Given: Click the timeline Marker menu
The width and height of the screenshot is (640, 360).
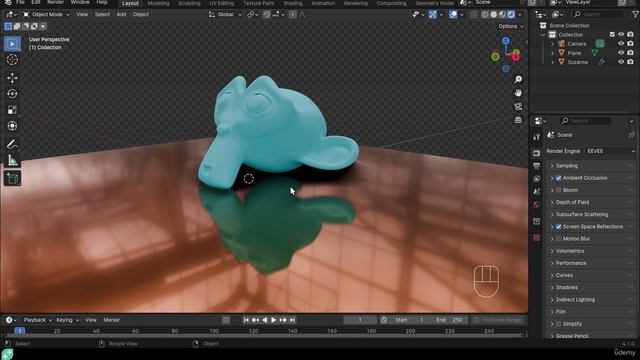Looking at the screenshot, I should tap(111, 320).
